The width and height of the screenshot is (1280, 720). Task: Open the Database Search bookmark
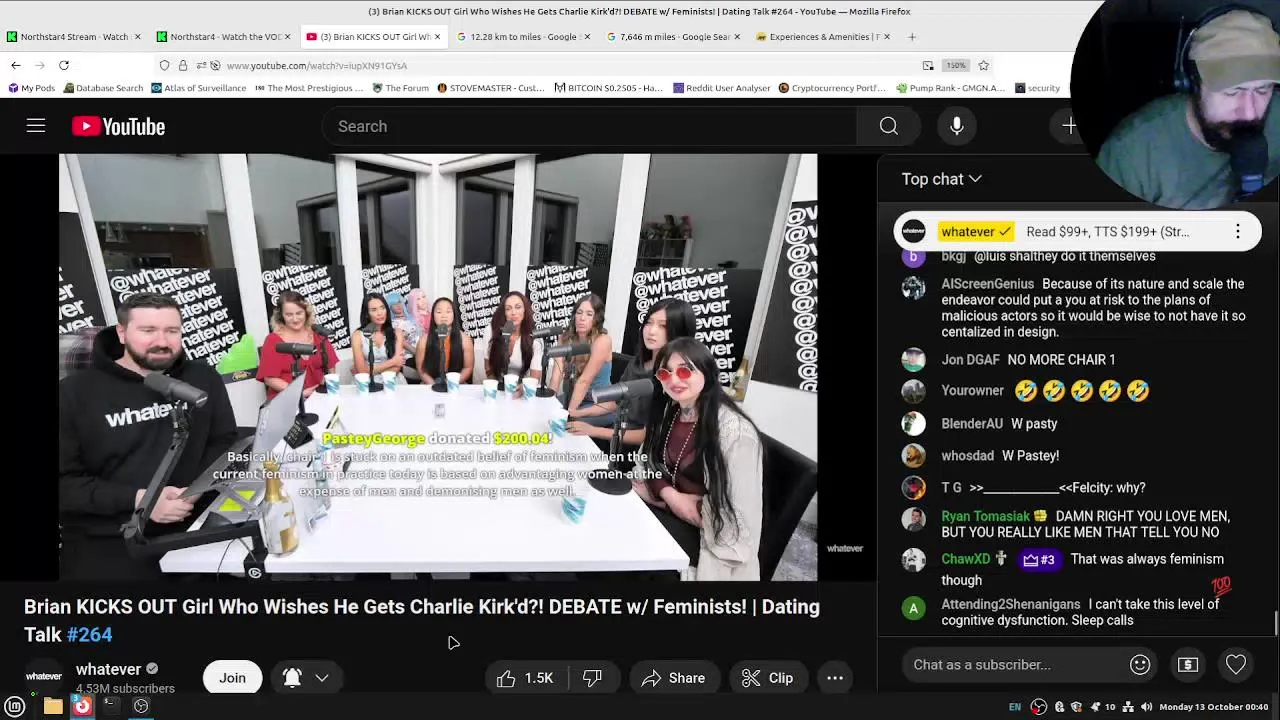tap(103, 88)
